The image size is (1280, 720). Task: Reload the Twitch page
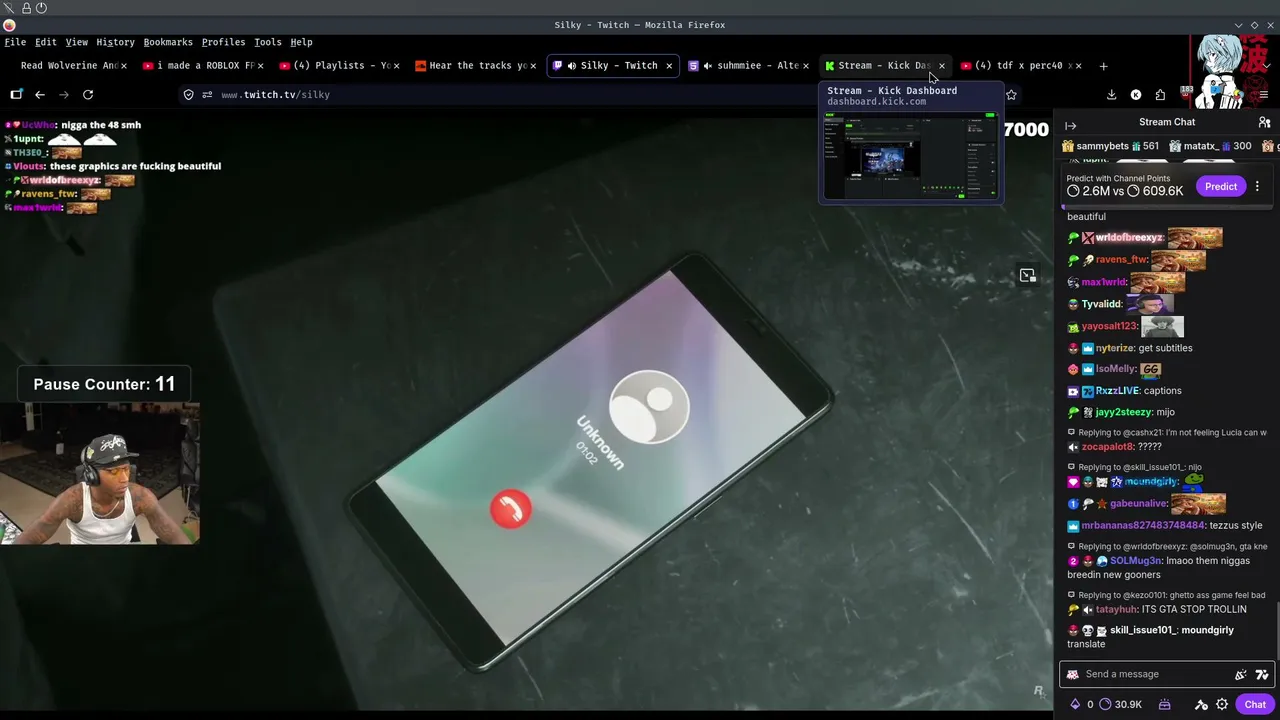[x=88, y=94]
